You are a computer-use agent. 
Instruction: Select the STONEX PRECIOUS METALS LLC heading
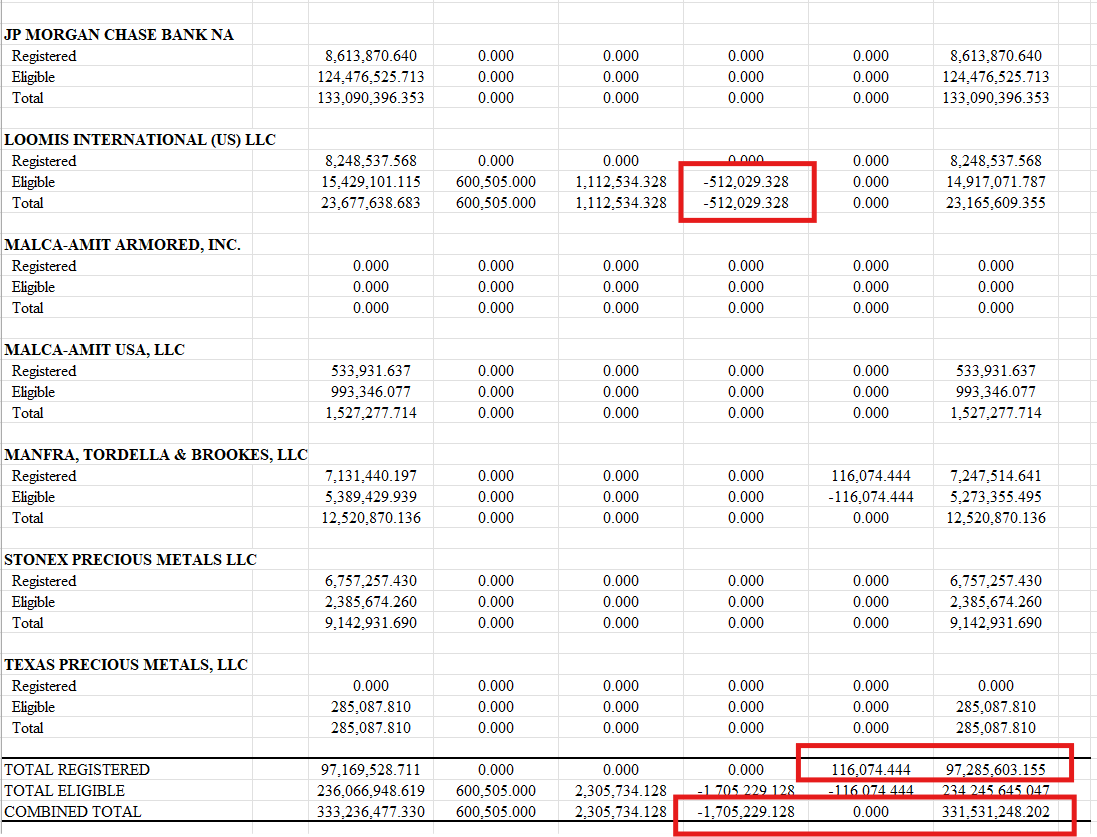point(130,560)
